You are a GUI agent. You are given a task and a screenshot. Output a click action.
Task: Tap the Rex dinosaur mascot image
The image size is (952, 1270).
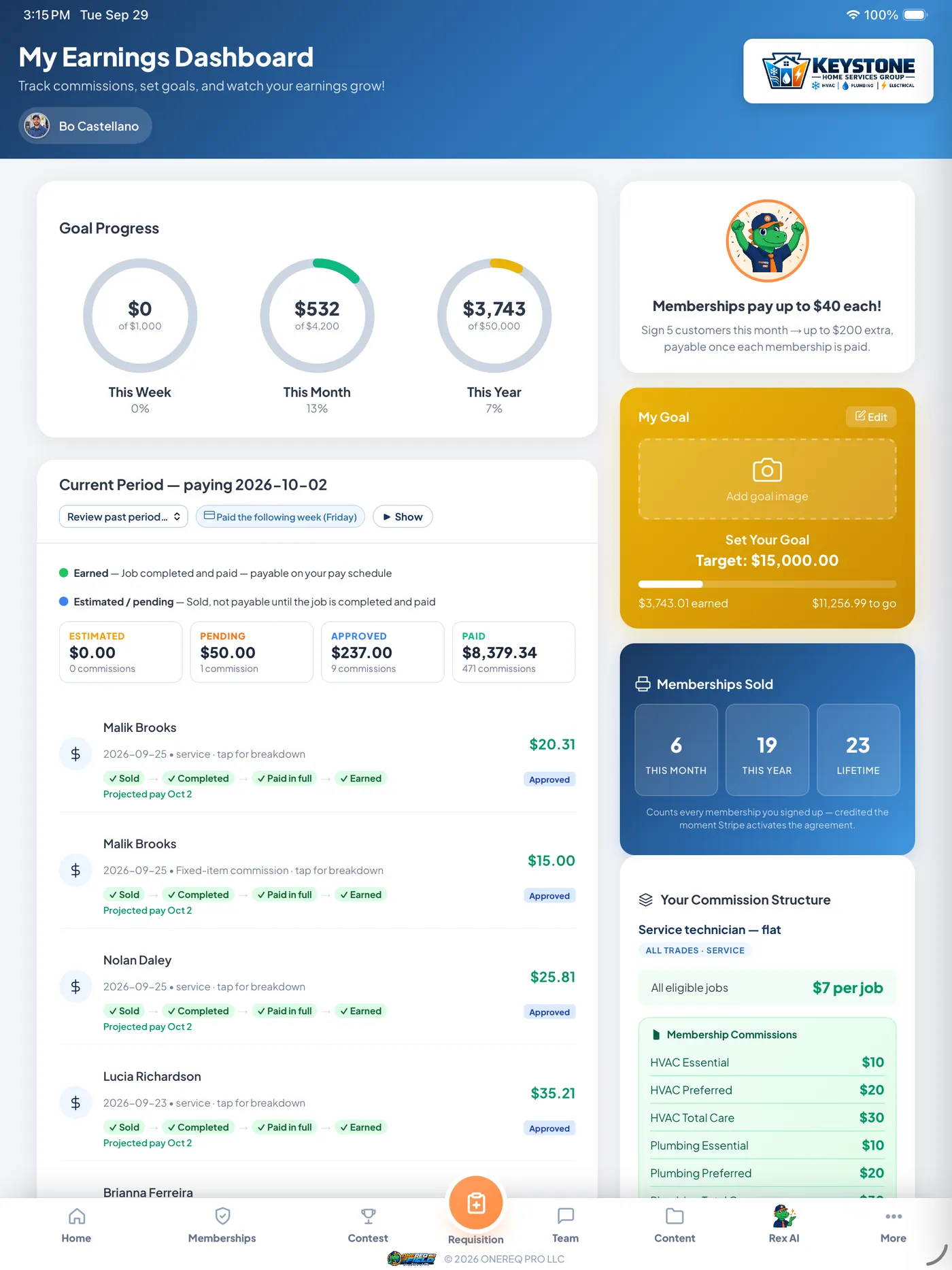click(x=767, y=241)
